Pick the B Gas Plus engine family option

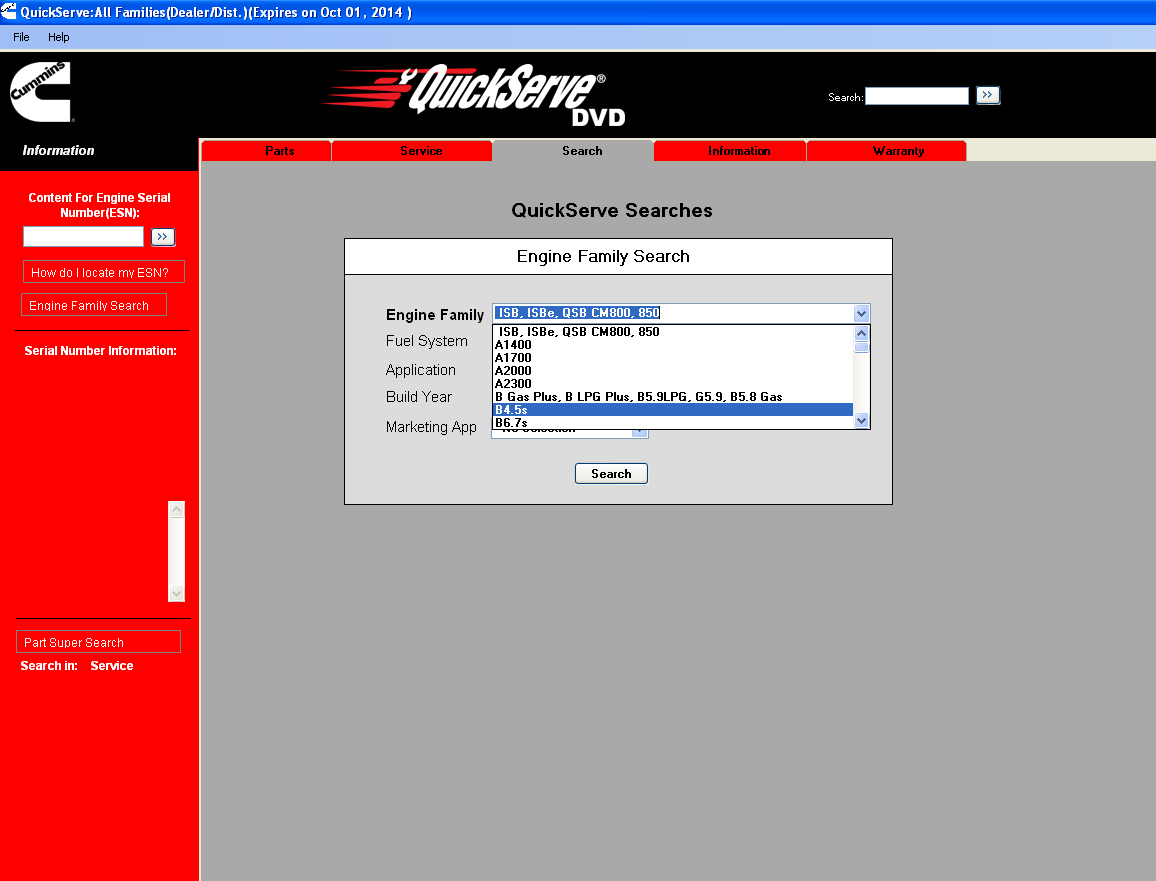point(672,397)
